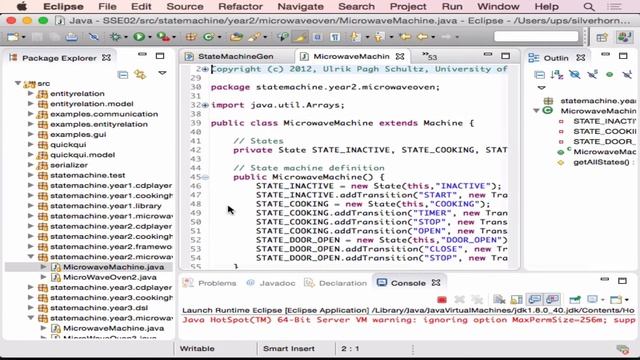Open Run button dropdown arrow
640x360 pixels.
[150, 37]
